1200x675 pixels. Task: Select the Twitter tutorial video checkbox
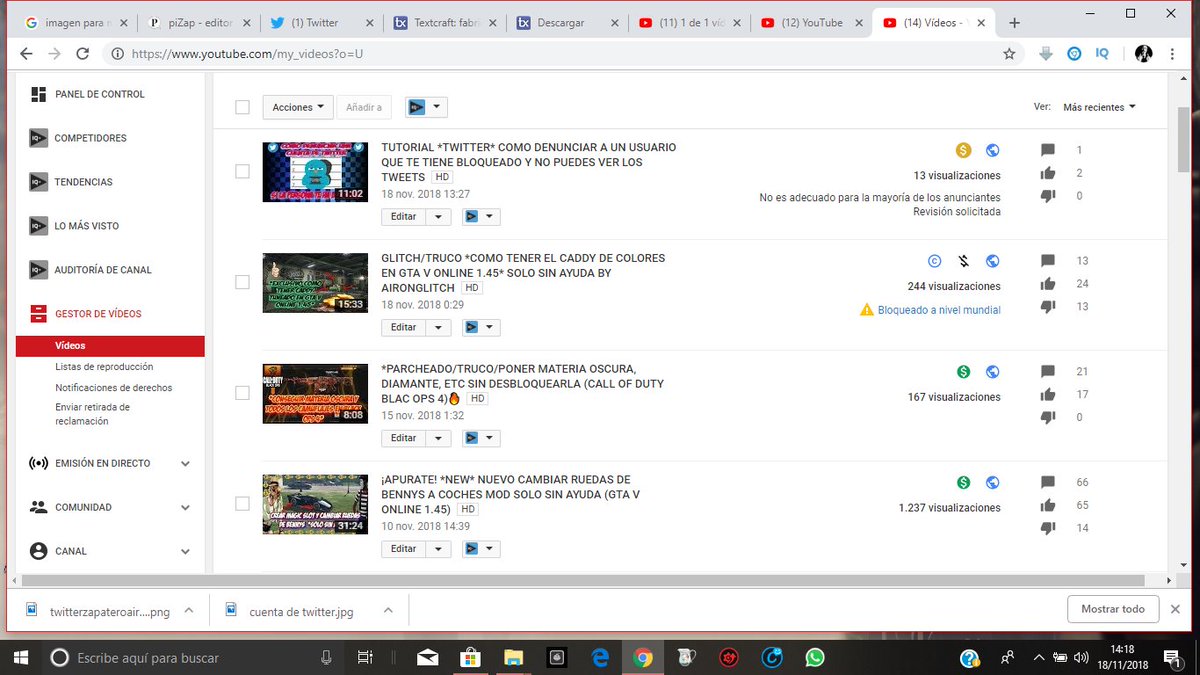click(242, 171)
